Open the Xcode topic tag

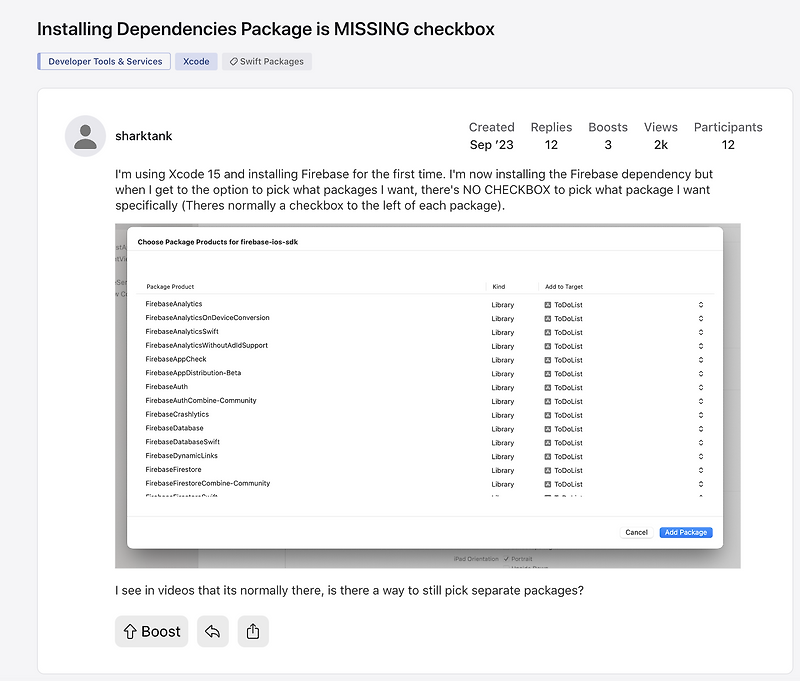196,61
